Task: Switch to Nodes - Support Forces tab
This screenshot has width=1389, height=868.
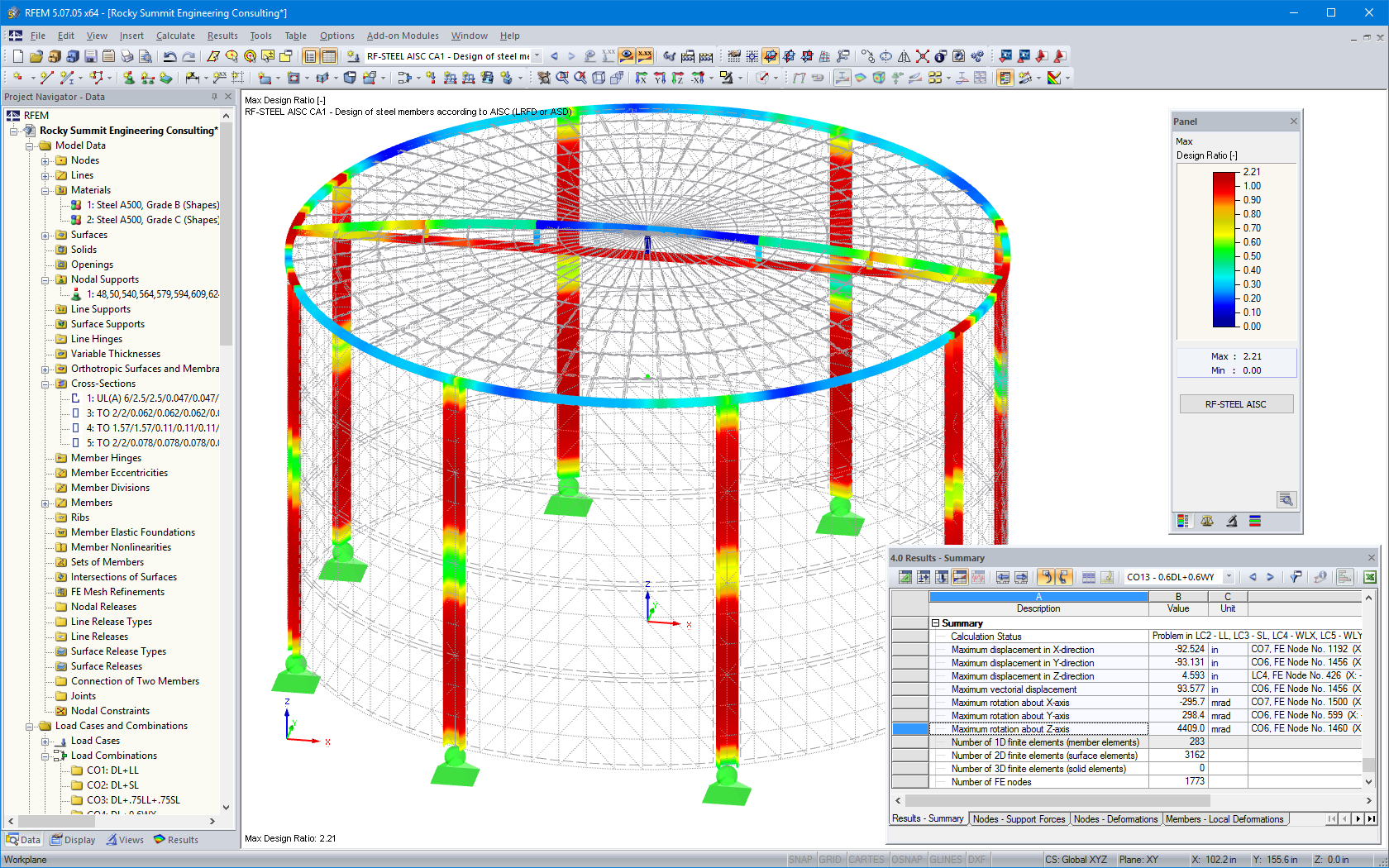Action: [1019, 819]
